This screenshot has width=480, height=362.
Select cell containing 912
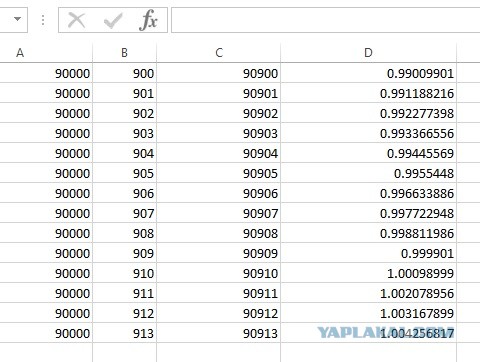click(124, 313)
